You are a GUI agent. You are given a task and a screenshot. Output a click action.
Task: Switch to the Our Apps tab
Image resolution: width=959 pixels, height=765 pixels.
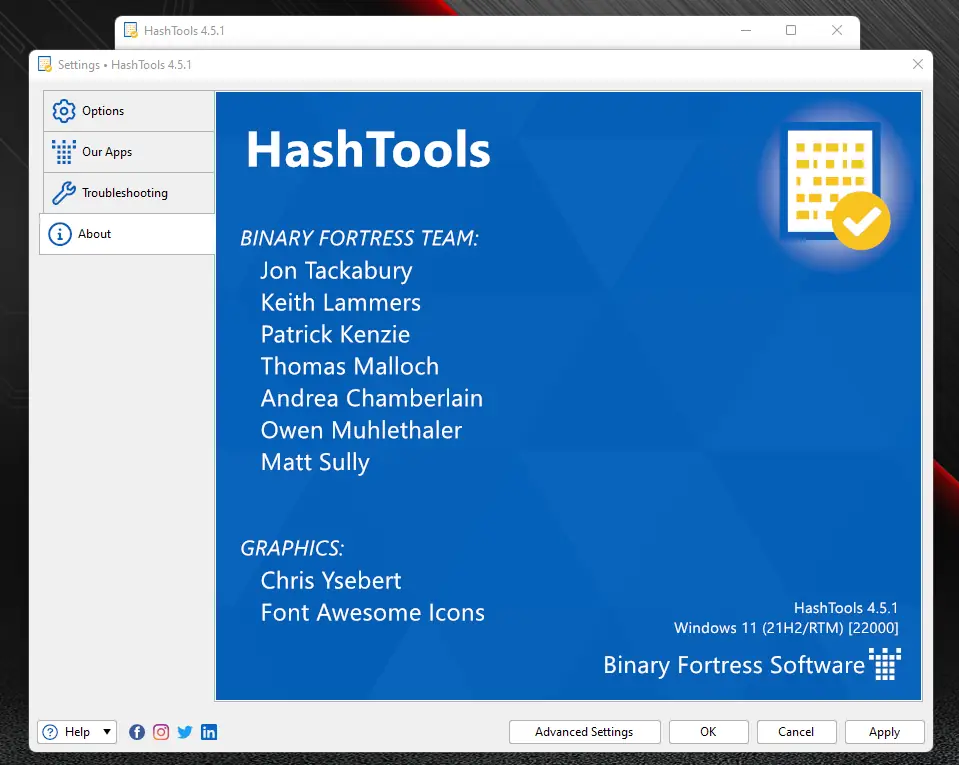[x=129, y=152]
